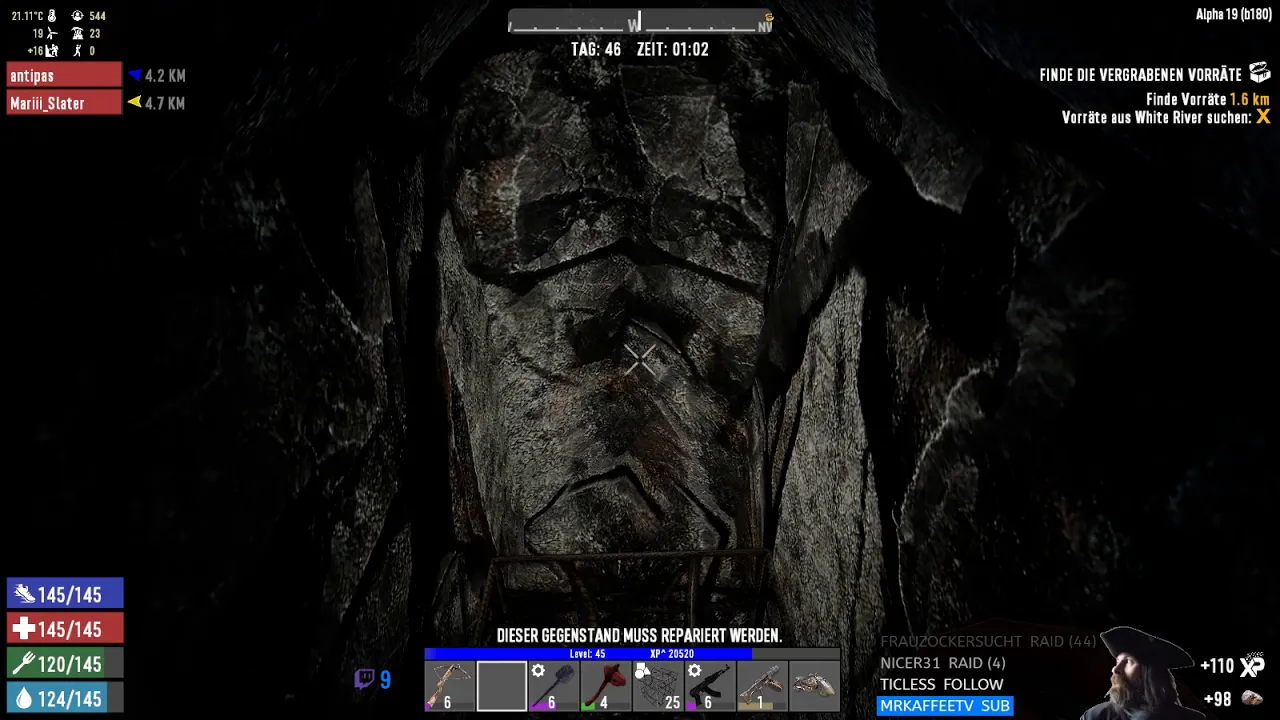Click the 4.2 KM distance for antipas
1280x720 pixels.
(x=165, y=75)
